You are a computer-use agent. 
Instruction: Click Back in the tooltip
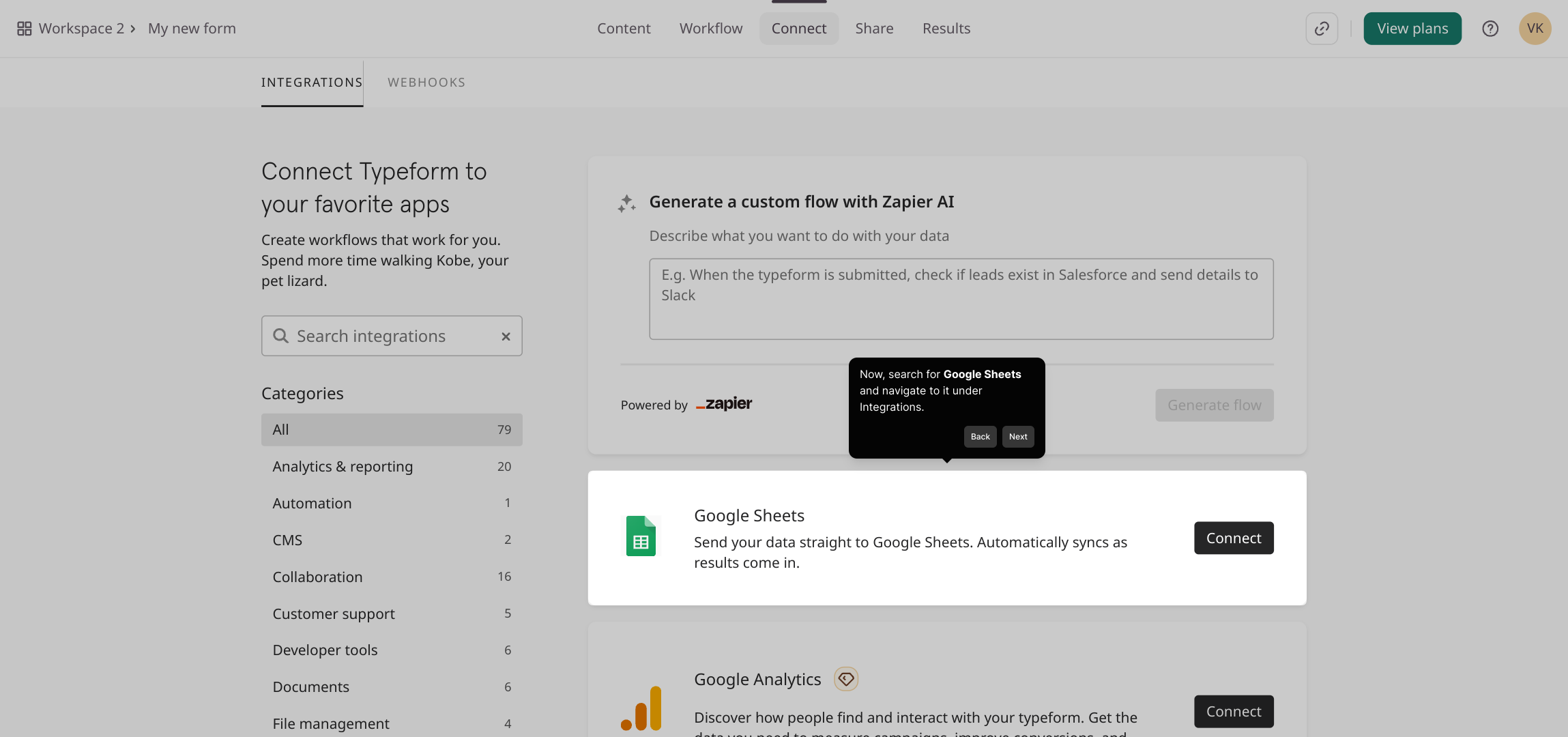[x=981, y=437]
